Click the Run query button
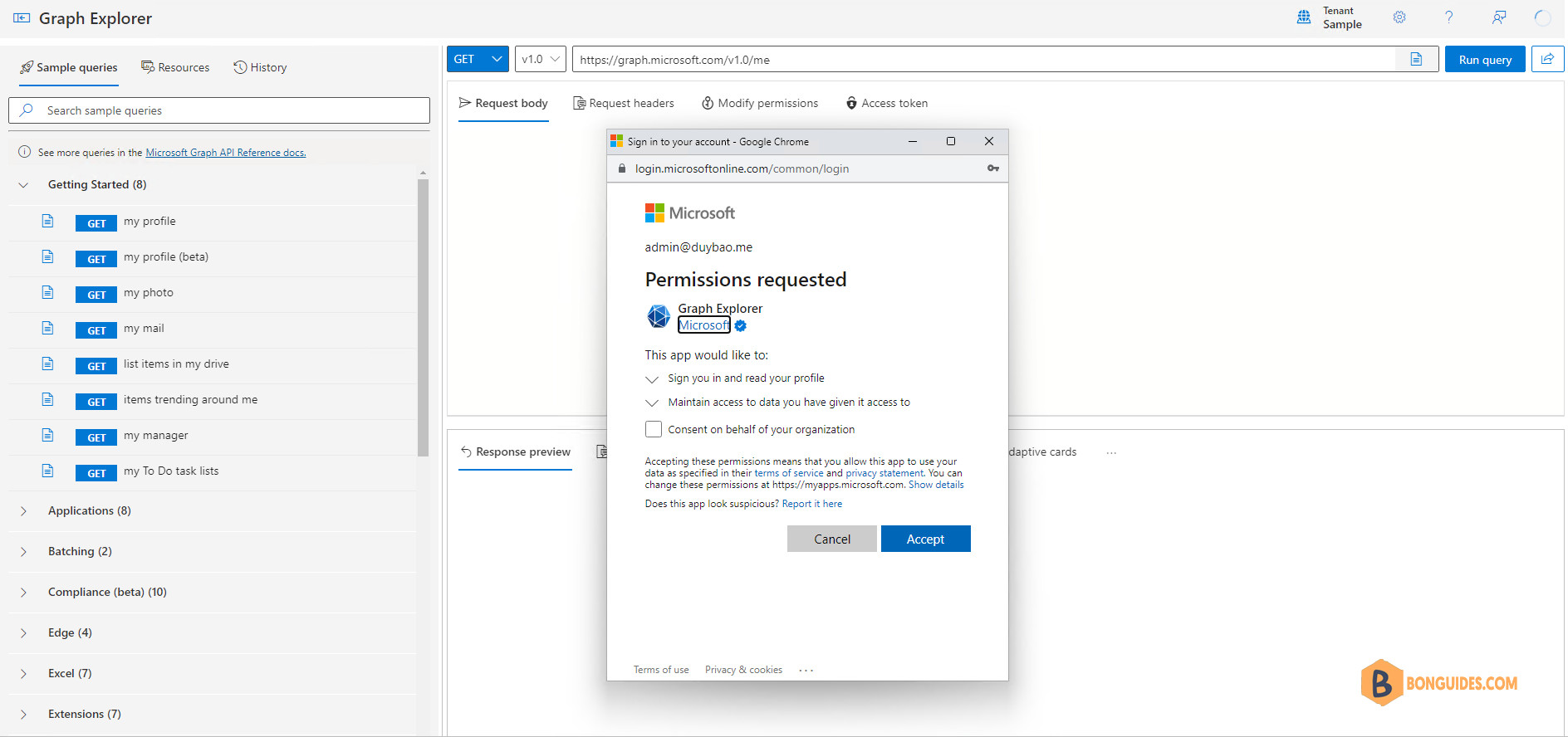 (1485, 59)
